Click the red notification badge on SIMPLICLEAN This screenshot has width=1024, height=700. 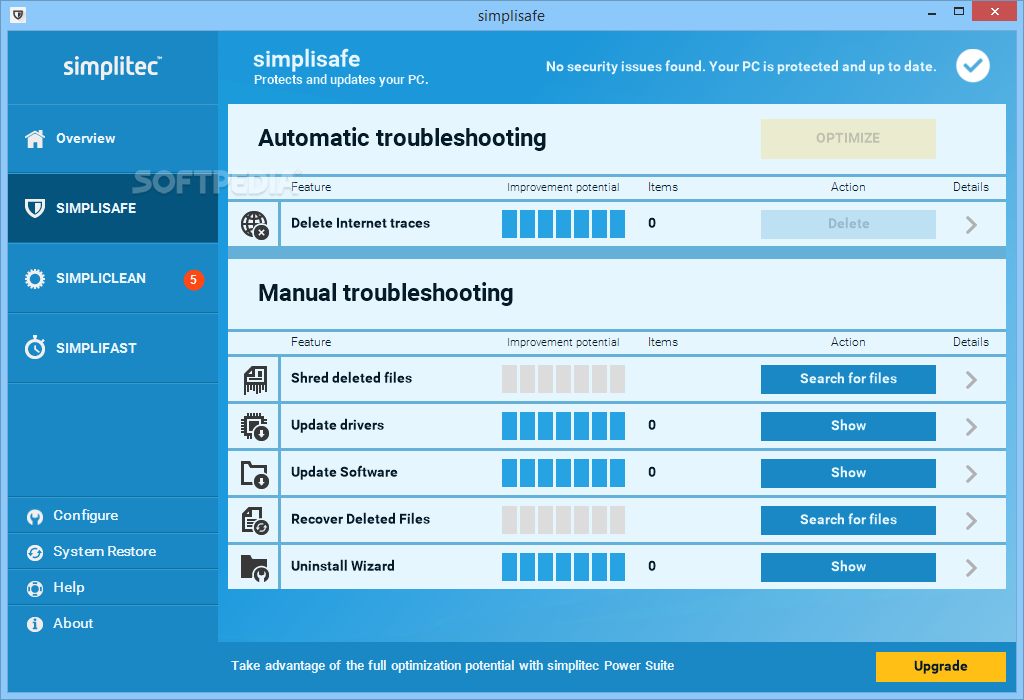coord(193,279)
